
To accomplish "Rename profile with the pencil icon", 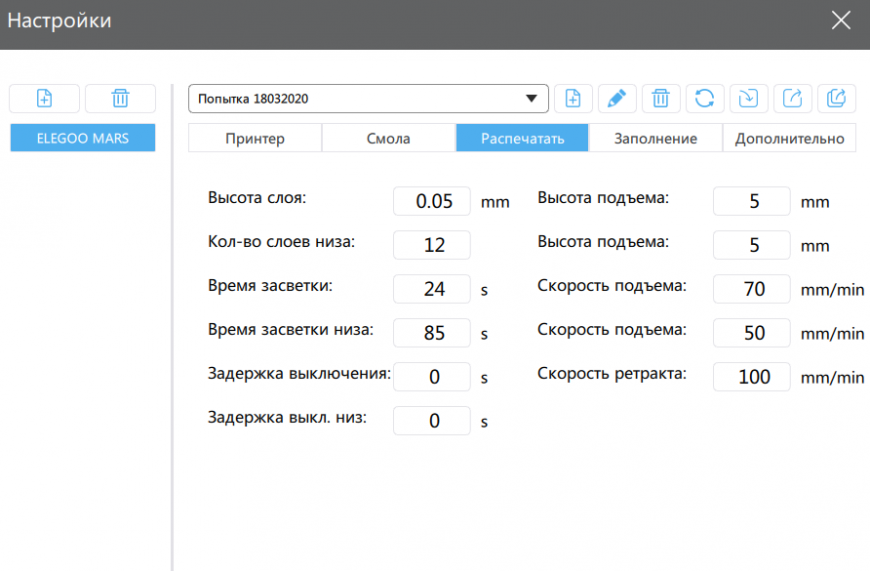I will pyautogui.click(x=617, y=98).
